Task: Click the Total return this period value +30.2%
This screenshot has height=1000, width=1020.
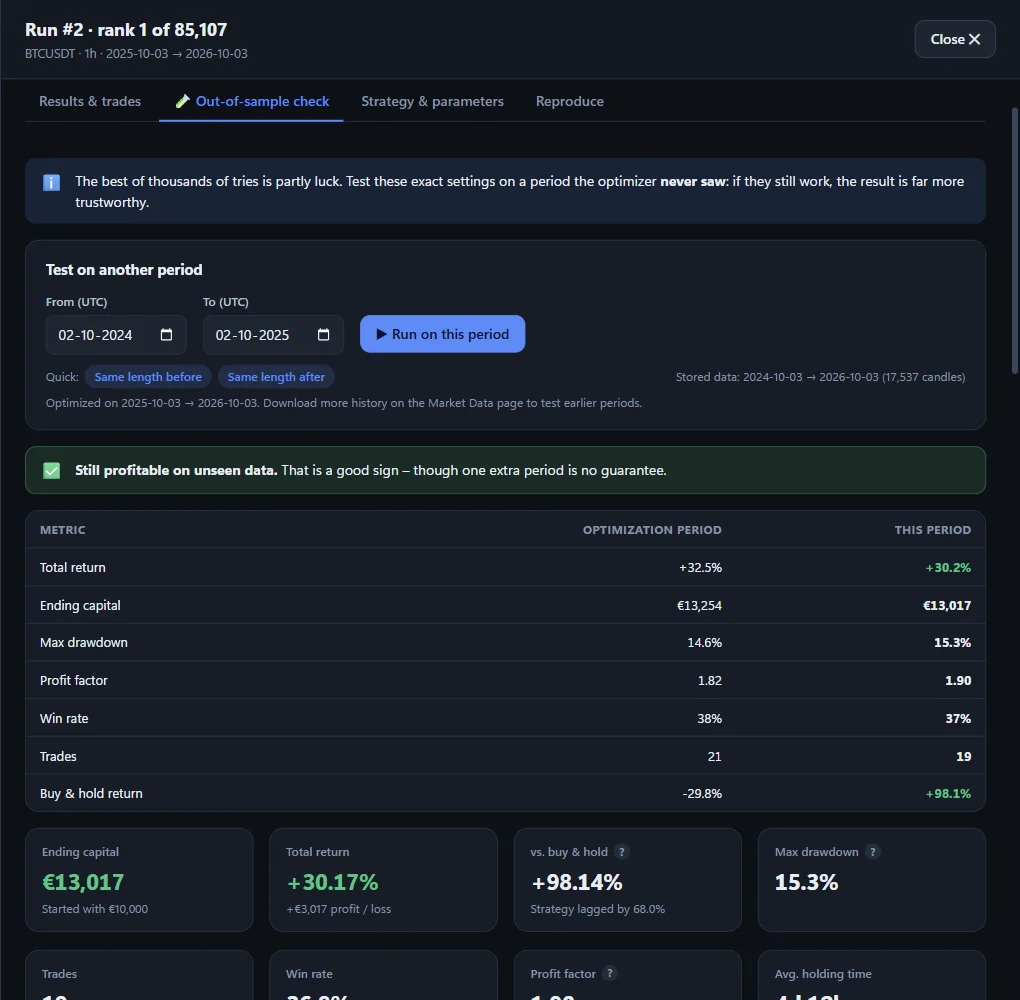Action: point(948,567)
